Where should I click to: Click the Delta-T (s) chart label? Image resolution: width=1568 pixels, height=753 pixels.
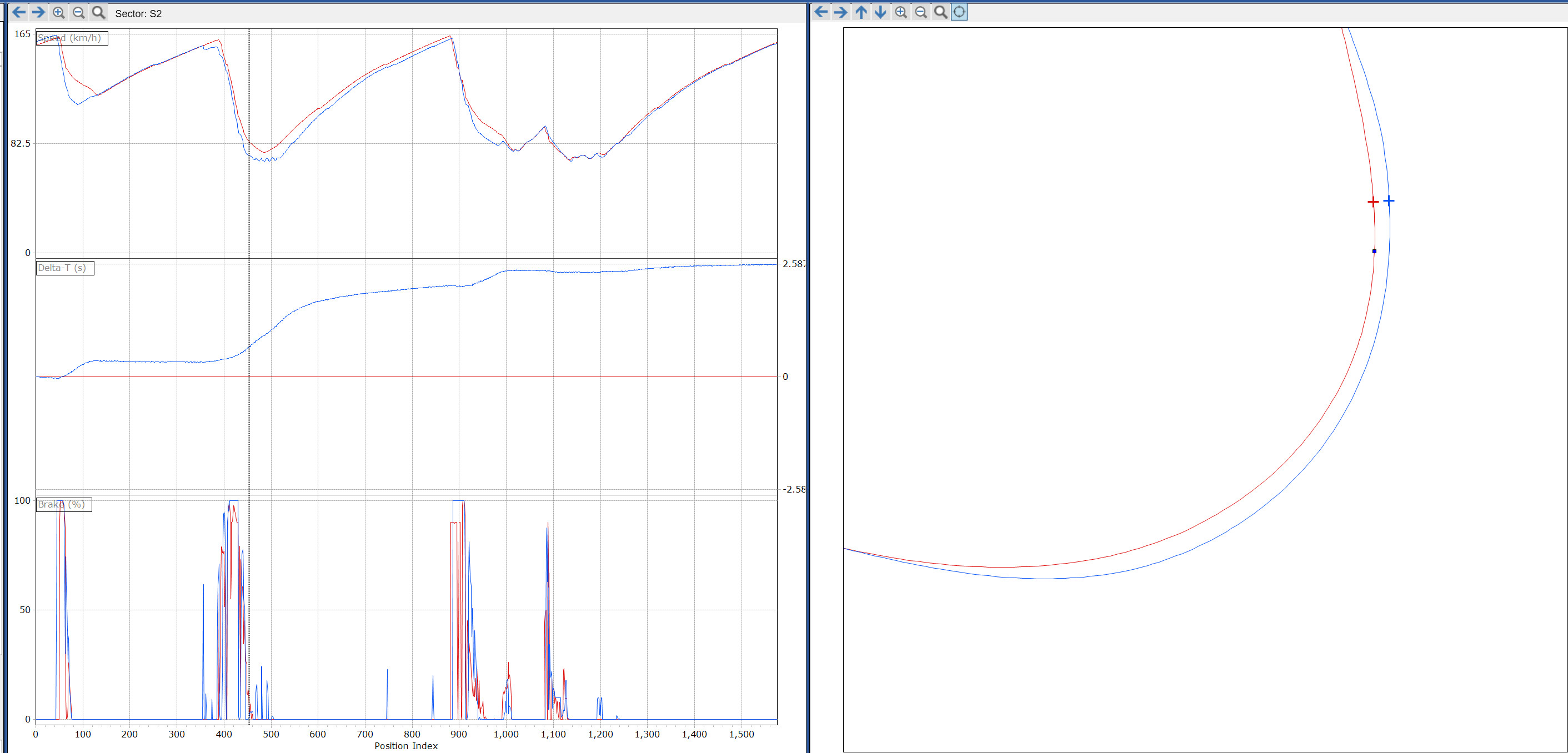62,268
